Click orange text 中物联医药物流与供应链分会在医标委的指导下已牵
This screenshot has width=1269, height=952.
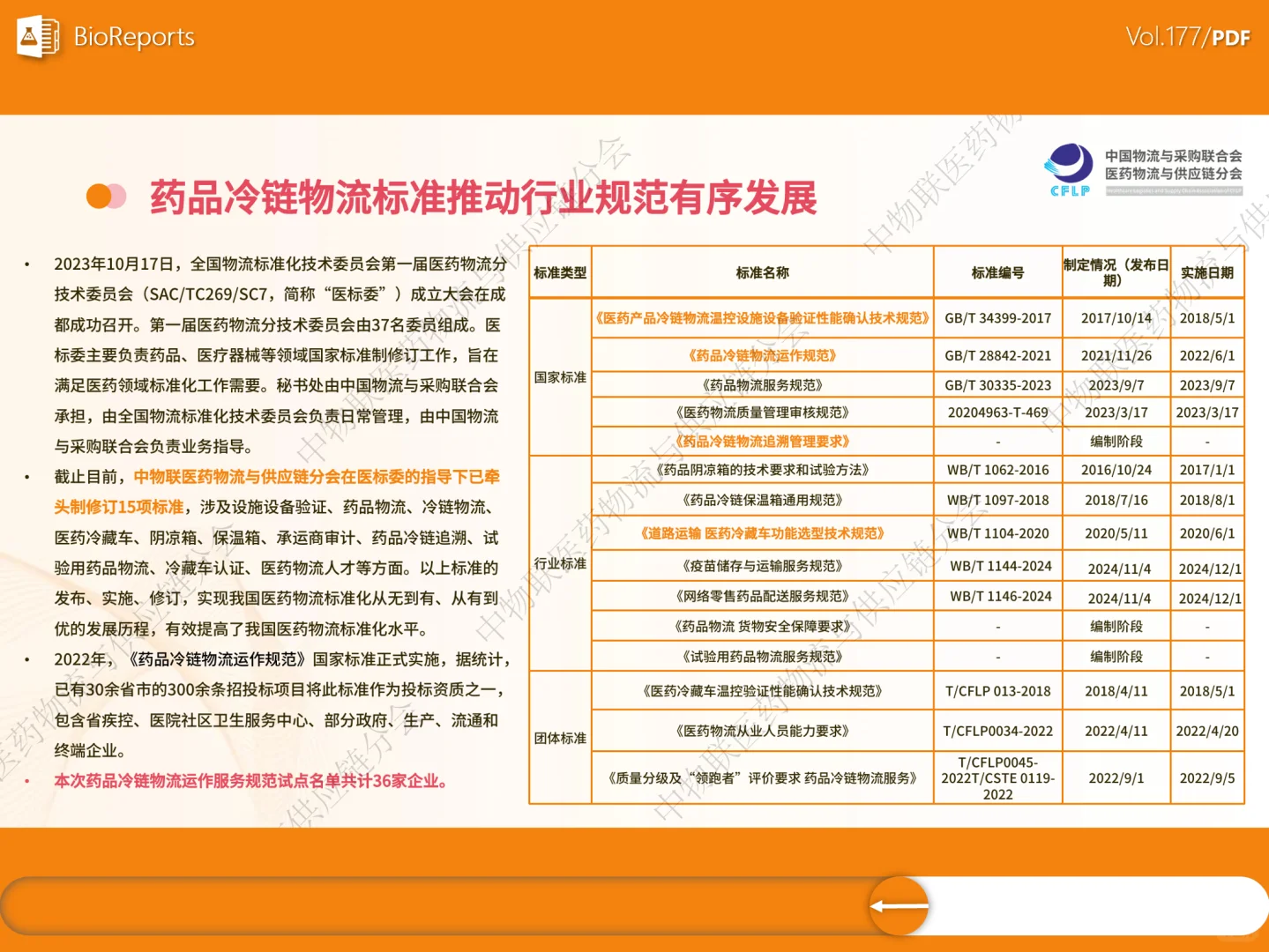pos(317,477)
